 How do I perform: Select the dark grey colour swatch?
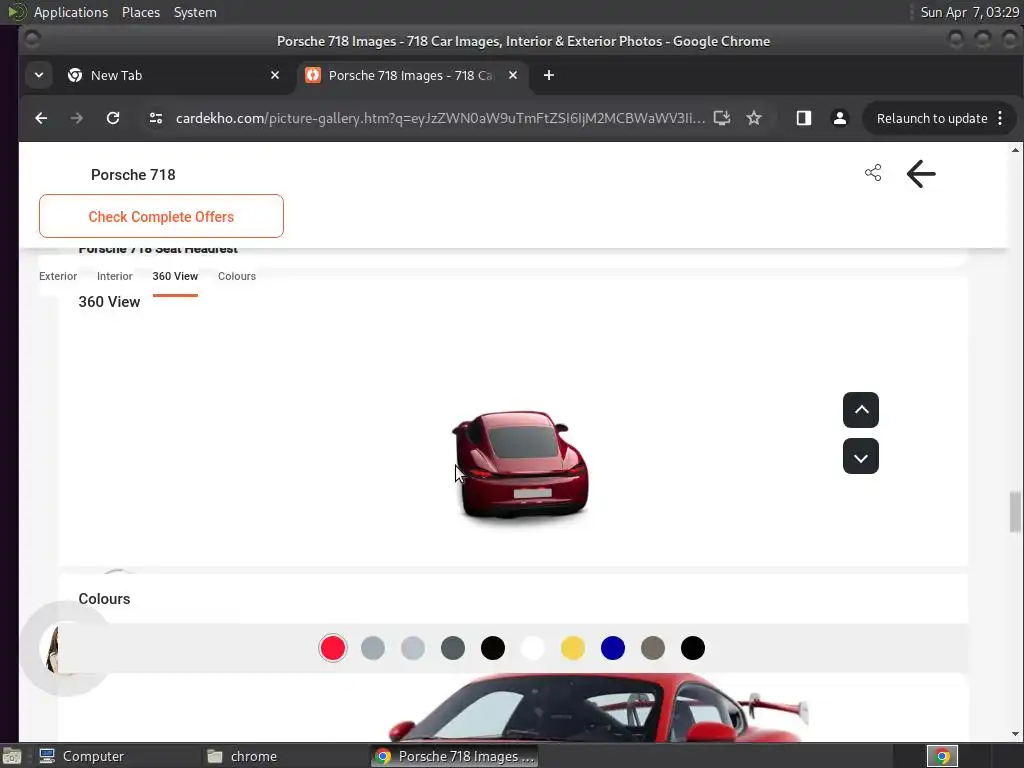453,648
